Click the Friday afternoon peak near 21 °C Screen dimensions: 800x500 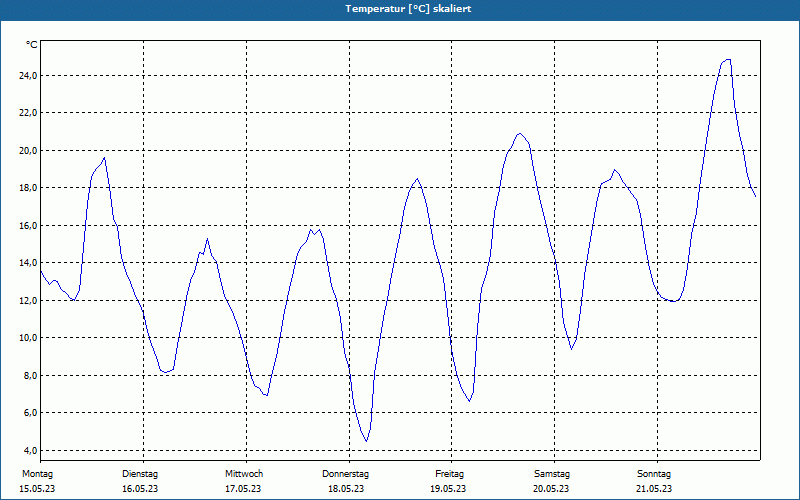point(520,134)
